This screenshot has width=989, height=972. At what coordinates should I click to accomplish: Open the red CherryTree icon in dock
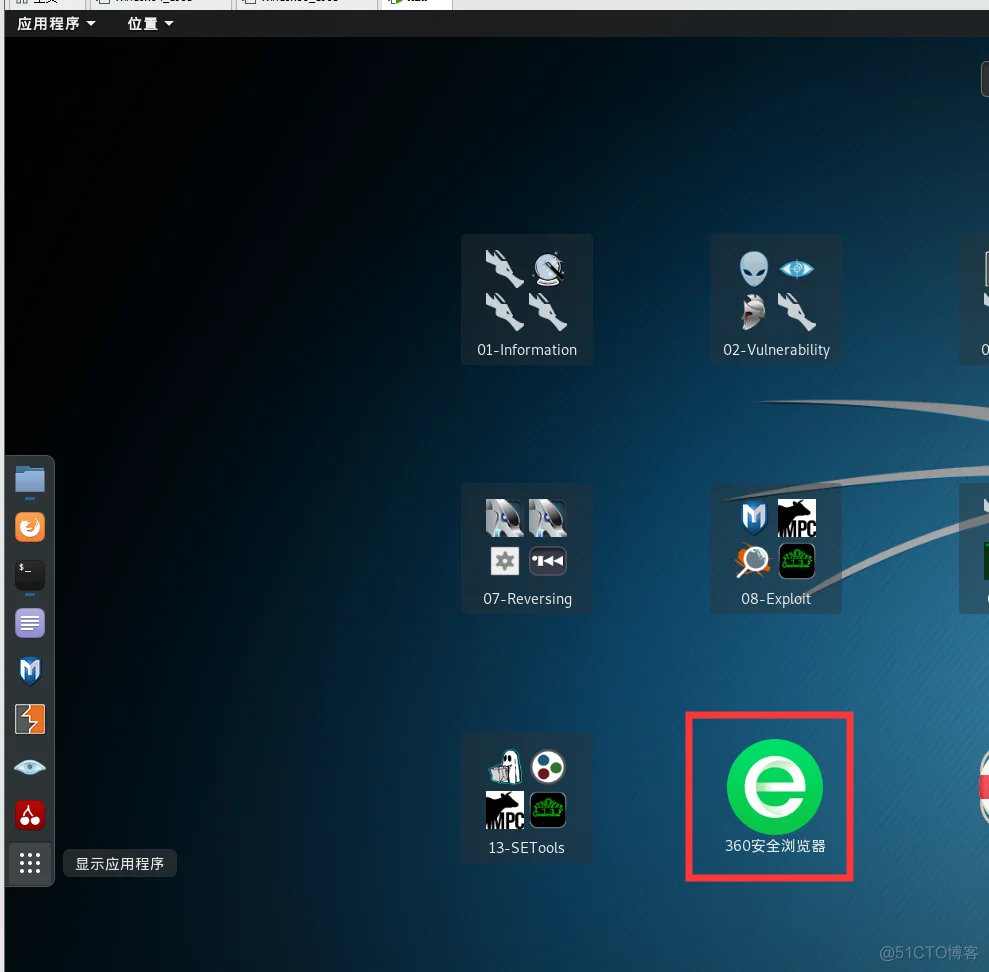pos(30,815)
